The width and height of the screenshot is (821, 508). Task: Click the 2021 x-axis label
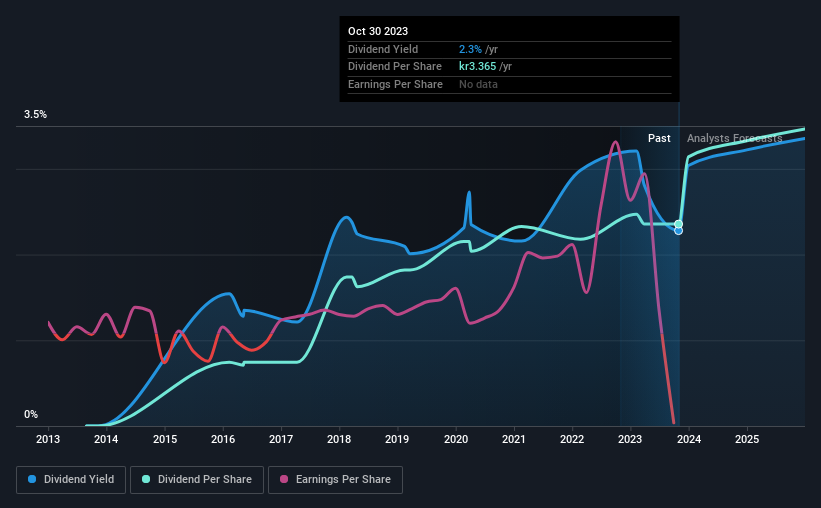tap(514, 439)
